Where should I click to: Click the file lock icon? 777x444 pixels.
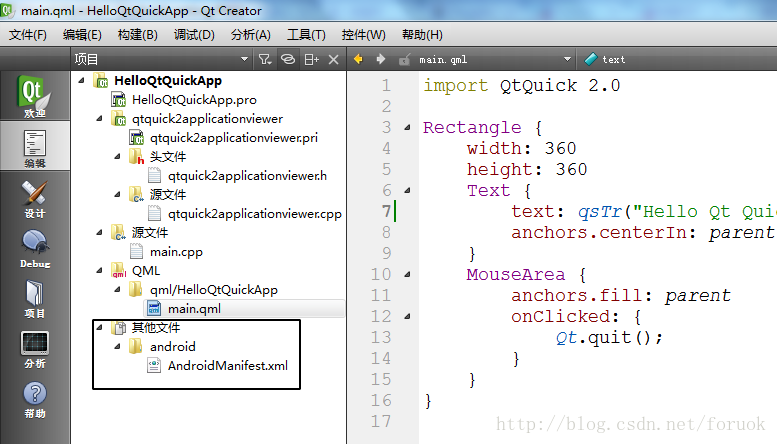coord(404,59)
